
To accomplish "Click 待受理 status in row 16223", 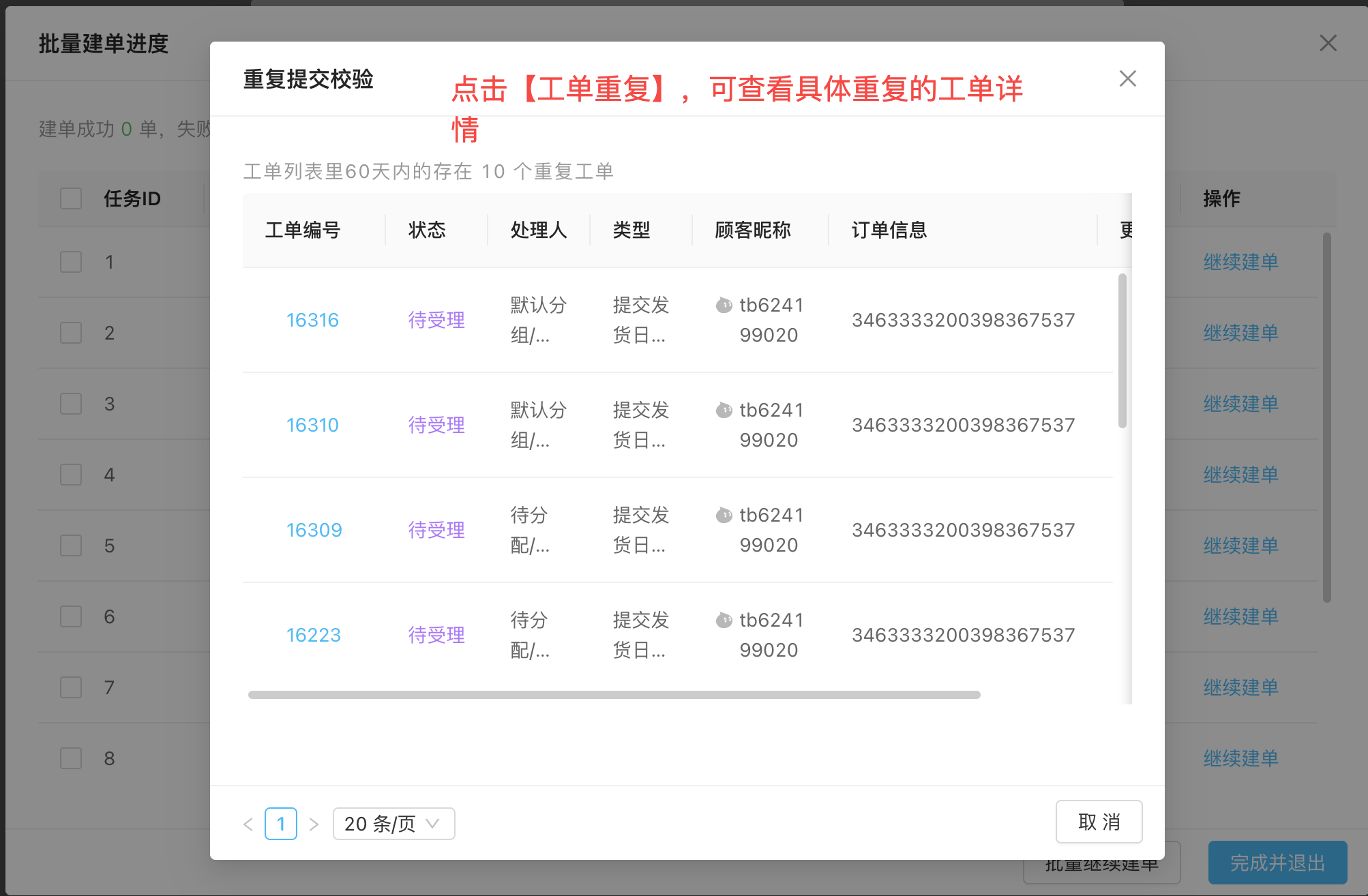I will [x=436, y=635].
